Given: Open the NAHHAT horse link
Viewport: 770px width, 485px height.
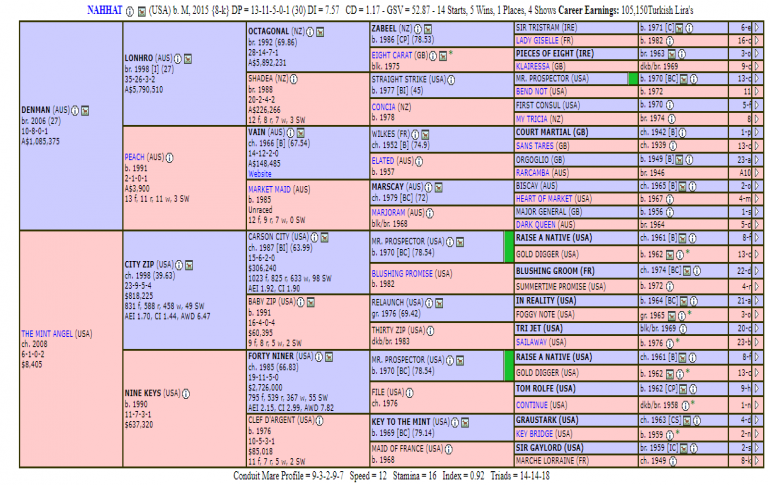Looking at the screenshot, I should coord(105,10).
